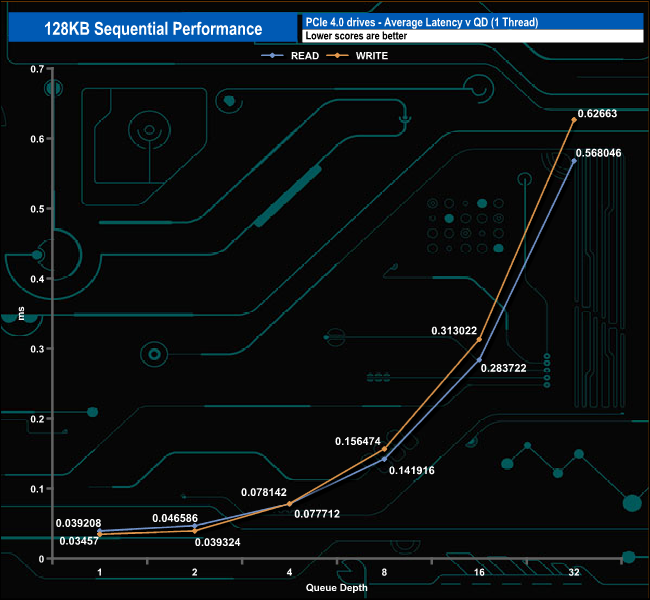Click the 0.283722 read marker
Screen dimensions: 650x600
click(479, 360)
